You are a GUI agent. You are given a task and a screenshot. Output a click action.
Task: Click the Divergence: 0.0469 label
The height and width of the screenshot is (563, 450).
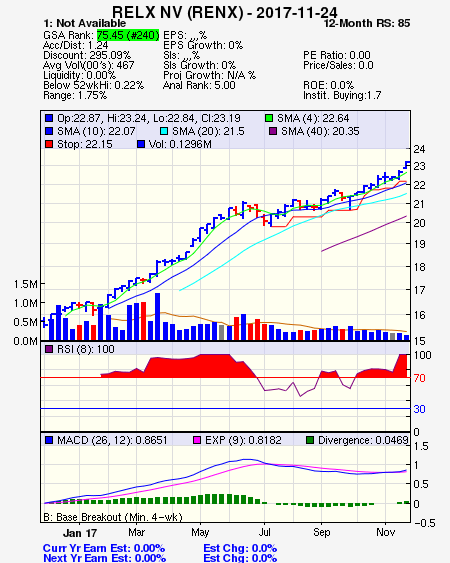point(363,440)
